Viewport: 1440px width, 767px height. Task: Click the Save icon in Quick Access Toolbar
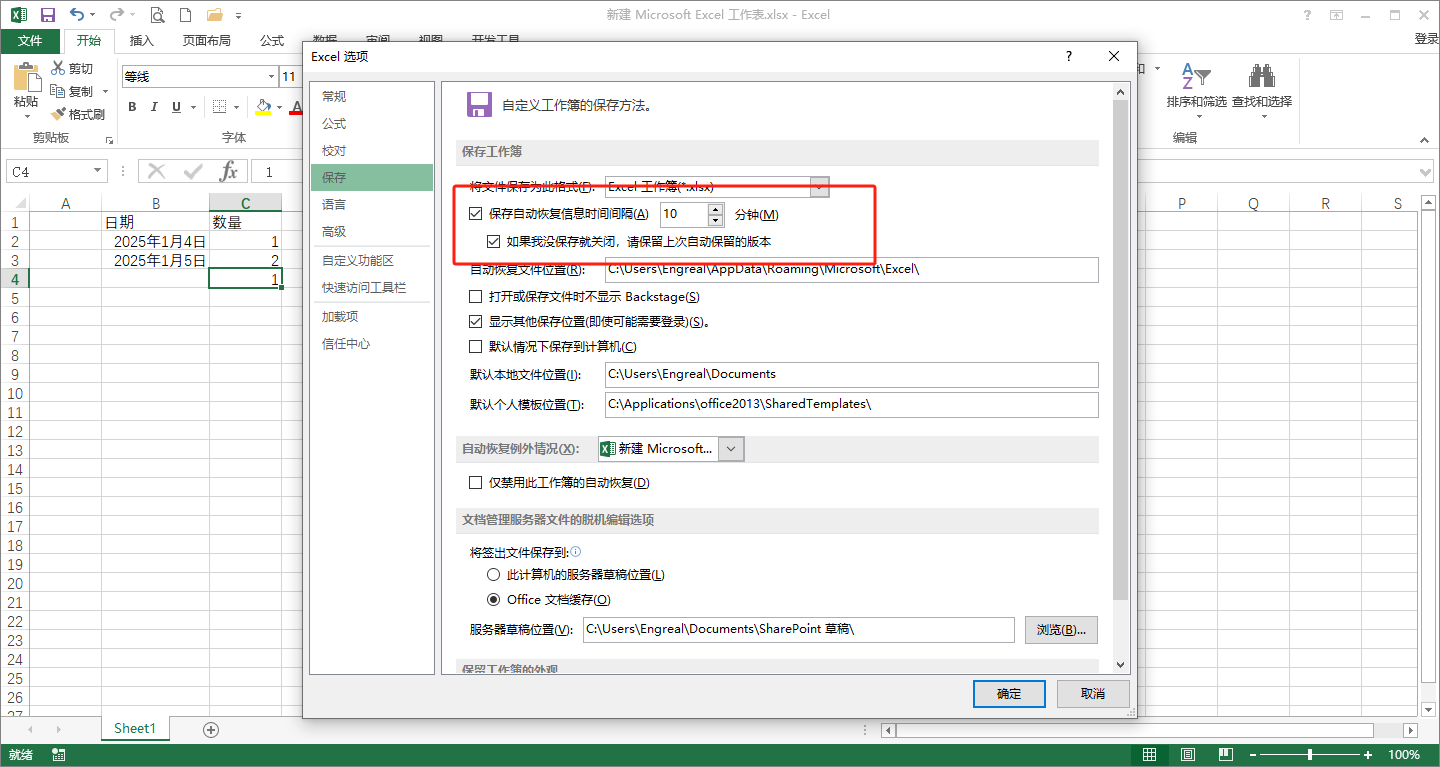click(x=47, y=15)
